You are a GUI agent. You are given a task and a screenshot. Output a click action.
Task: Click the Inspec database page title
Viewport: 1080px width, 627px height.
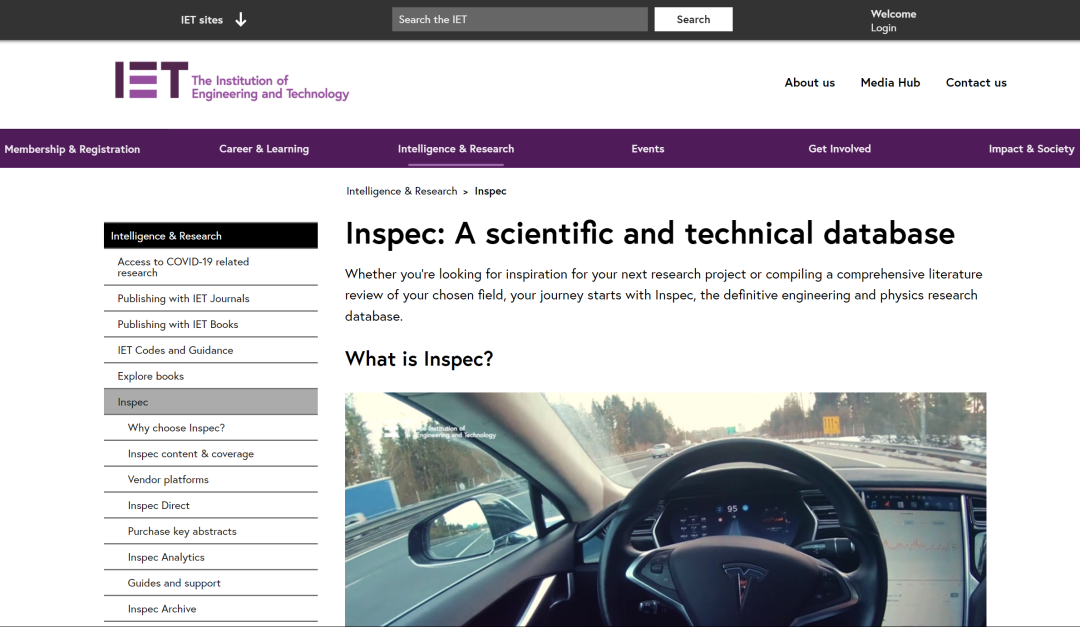[650, 234]
